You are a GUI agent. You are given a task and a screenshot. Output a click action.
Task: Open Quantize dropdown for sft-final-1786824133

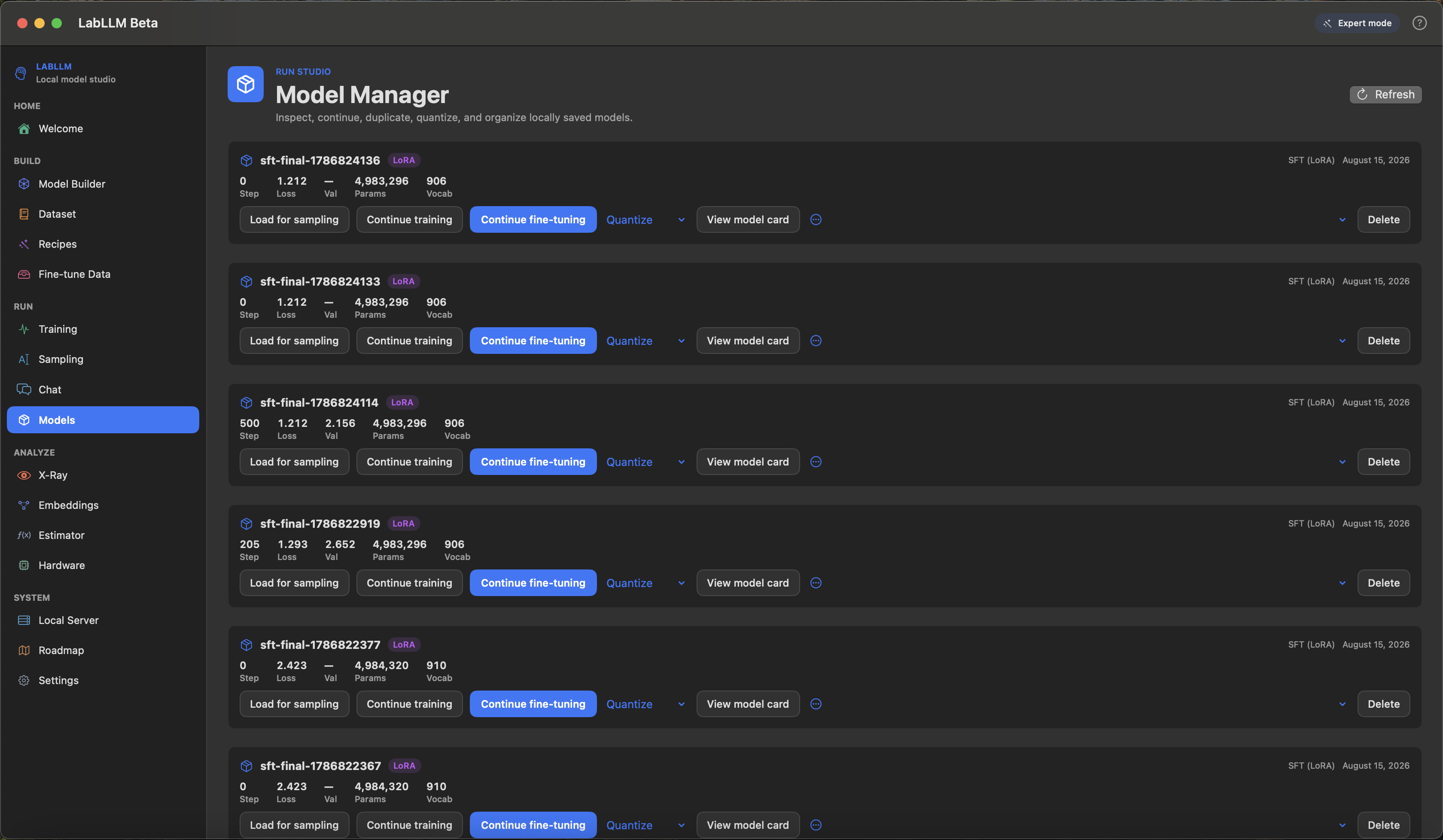tap(646, 341)
